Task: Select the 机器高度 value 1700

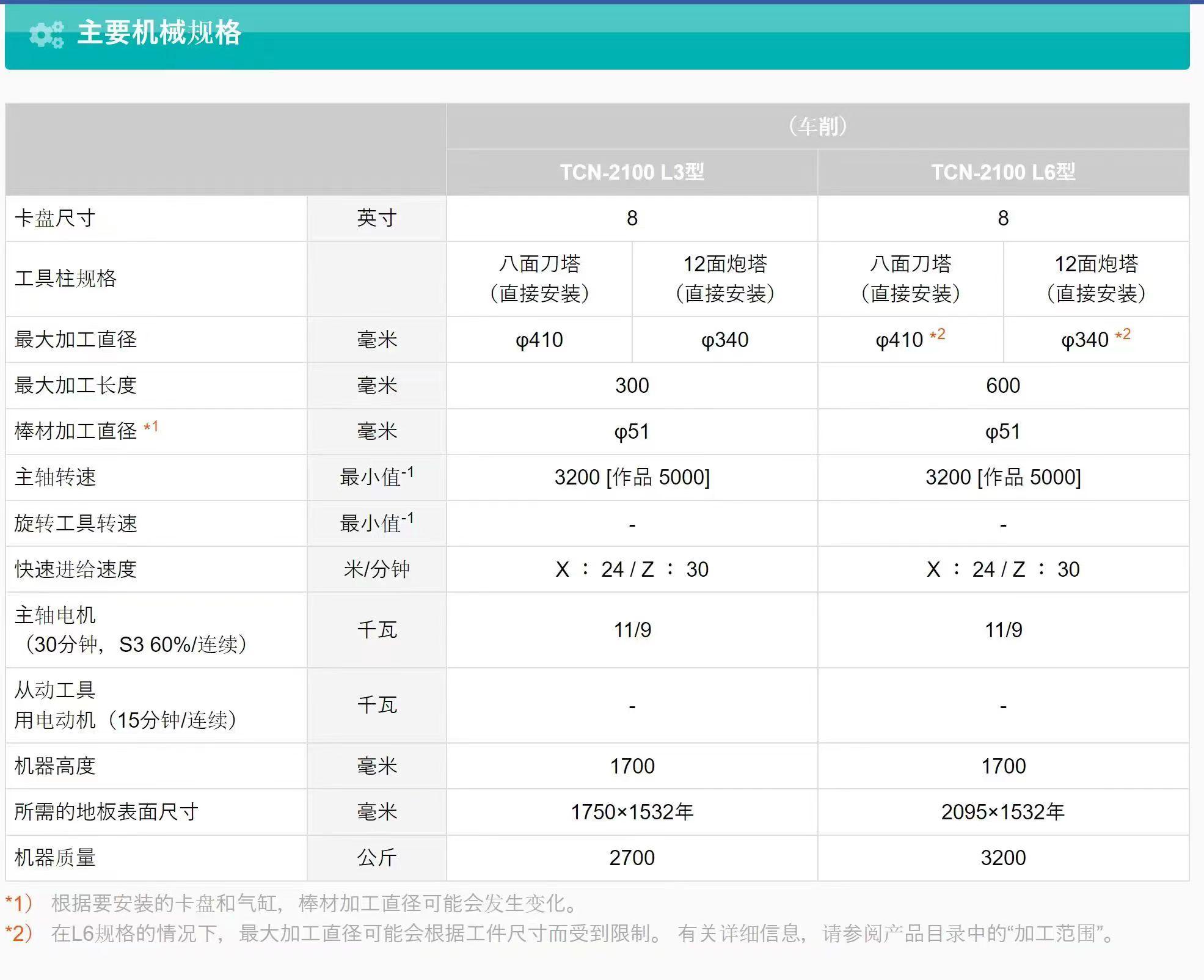Action: point(632,766)
